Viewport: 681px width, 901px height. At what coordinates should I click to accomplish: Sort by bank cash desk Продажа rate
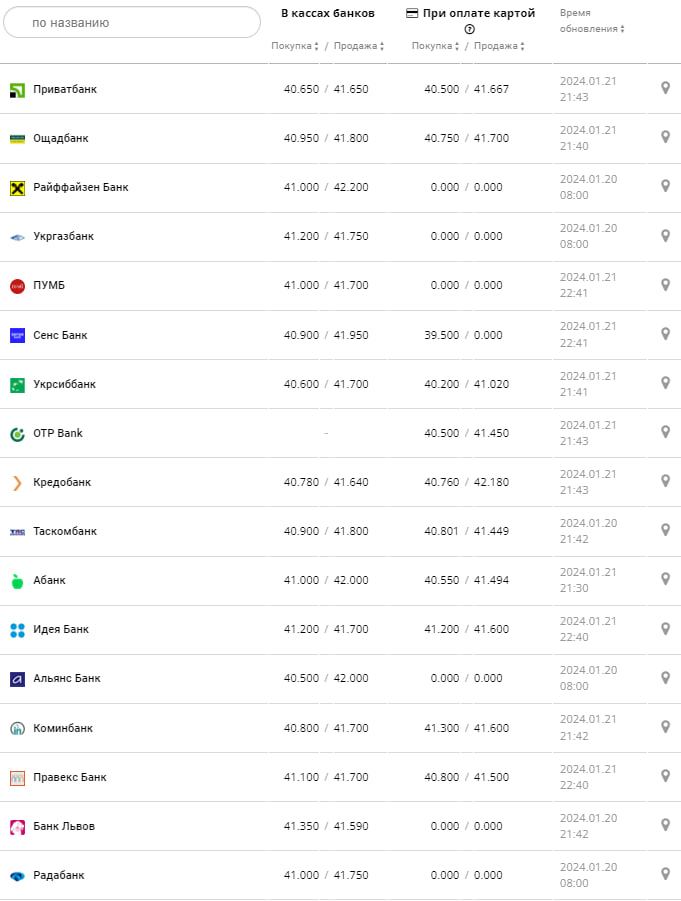tap(356, 46)
